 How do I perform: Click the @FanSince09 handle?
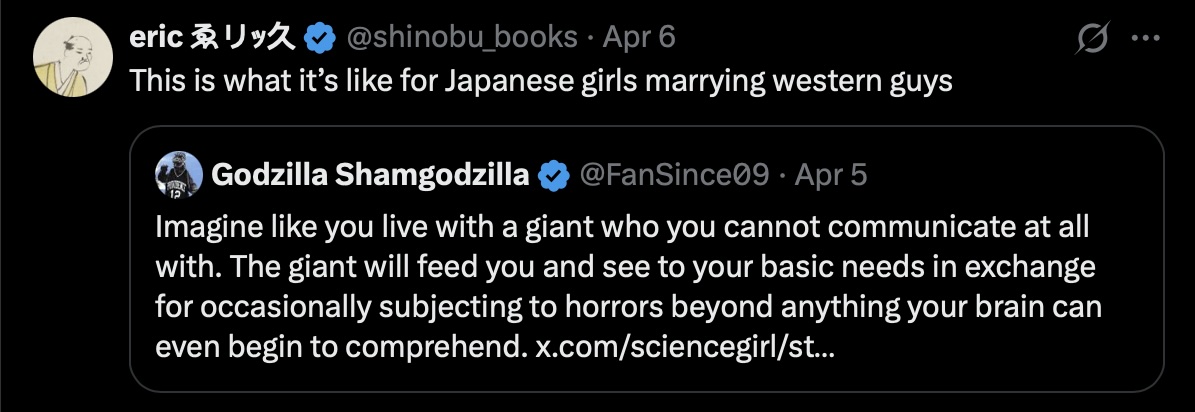674,176
